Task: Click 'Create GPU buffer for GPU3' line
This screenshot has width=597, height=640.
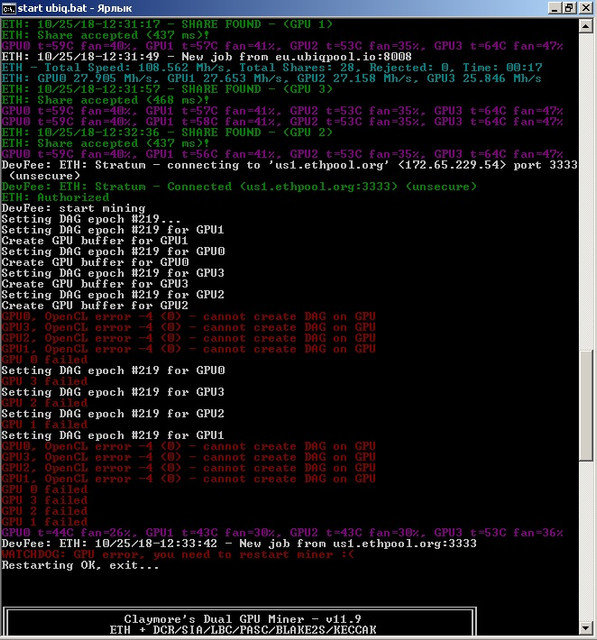Action: [x=95, y=284]
